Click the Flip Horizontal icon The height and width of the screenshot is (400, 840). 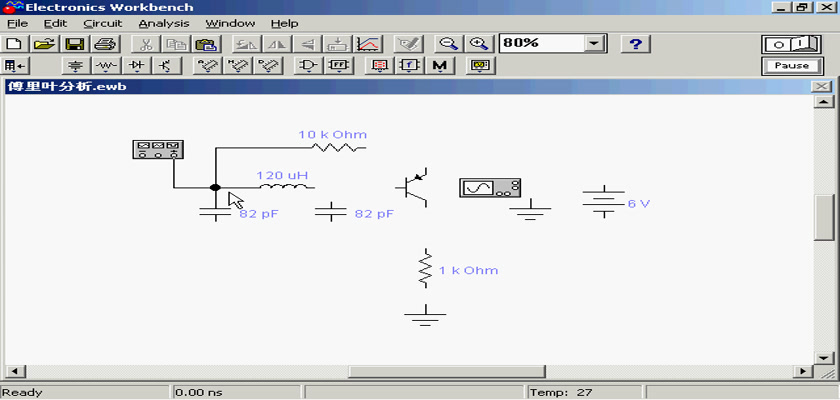pos(277,44)
